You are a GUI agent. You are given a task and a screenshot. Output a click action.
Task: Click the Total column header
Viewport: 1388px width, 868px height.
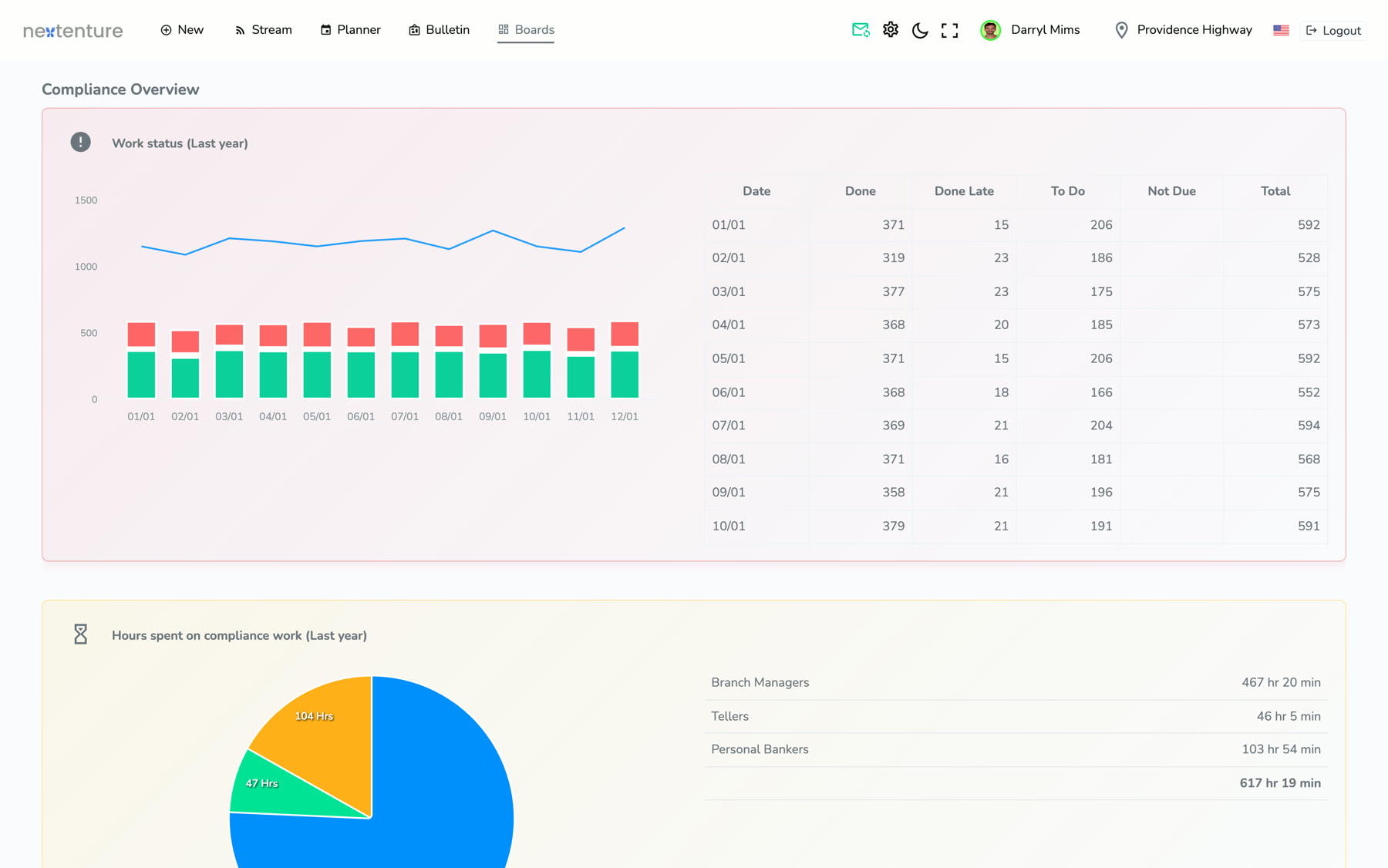[x=1275, y=191]
